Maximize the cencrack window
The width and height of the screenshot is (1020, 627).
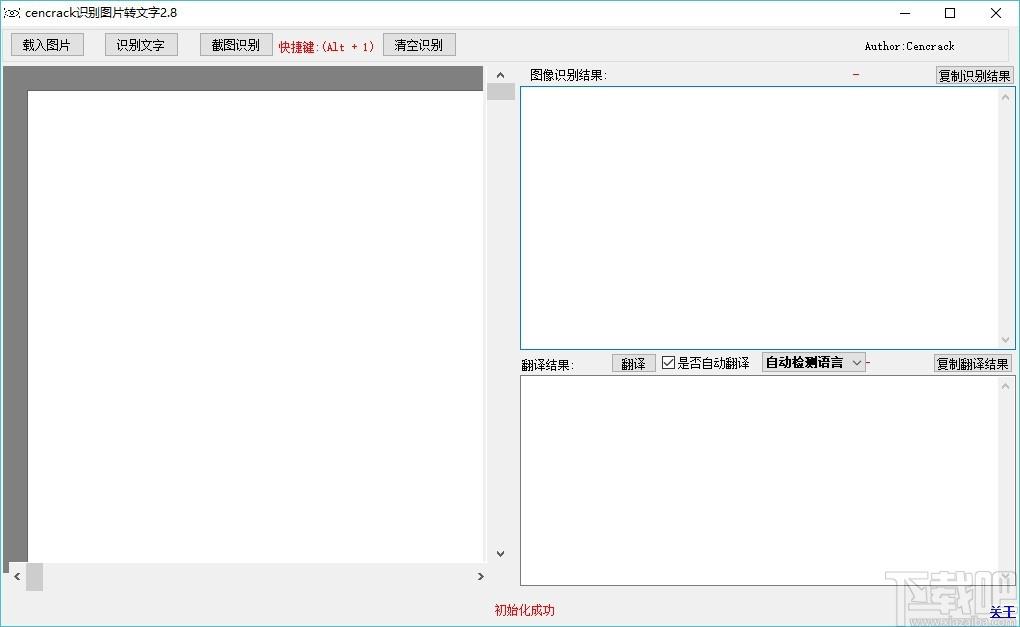[950, 13]
